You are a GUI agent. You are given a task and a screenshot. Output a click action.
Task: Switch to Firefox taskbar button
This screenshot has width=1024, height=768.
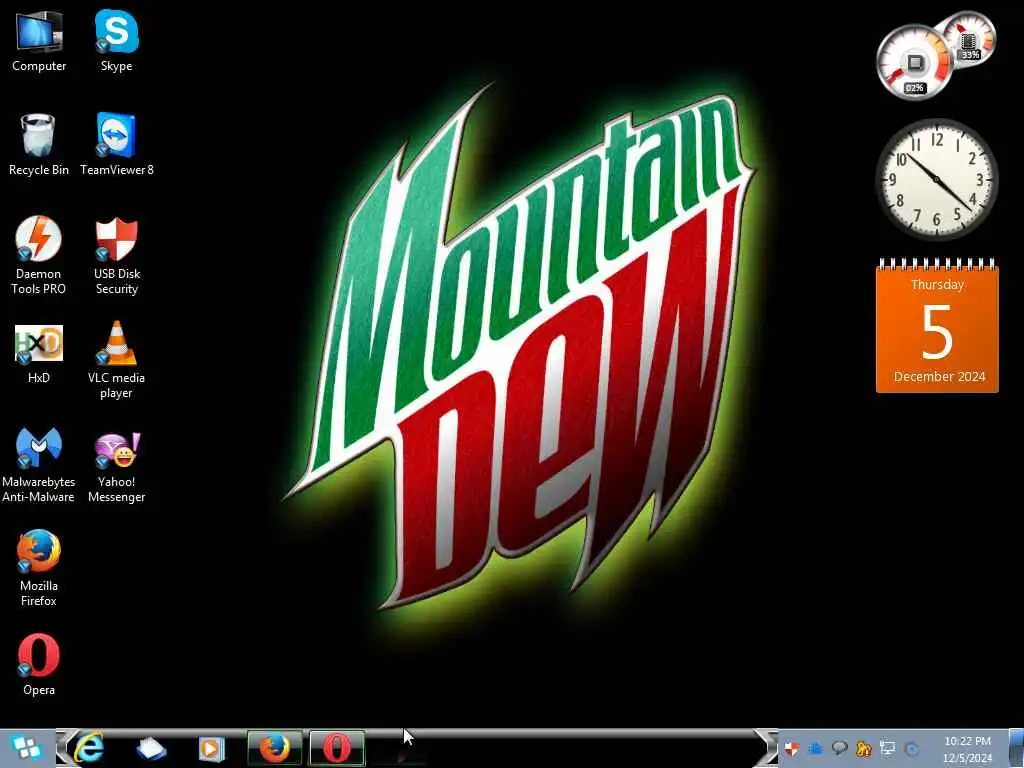275,748
